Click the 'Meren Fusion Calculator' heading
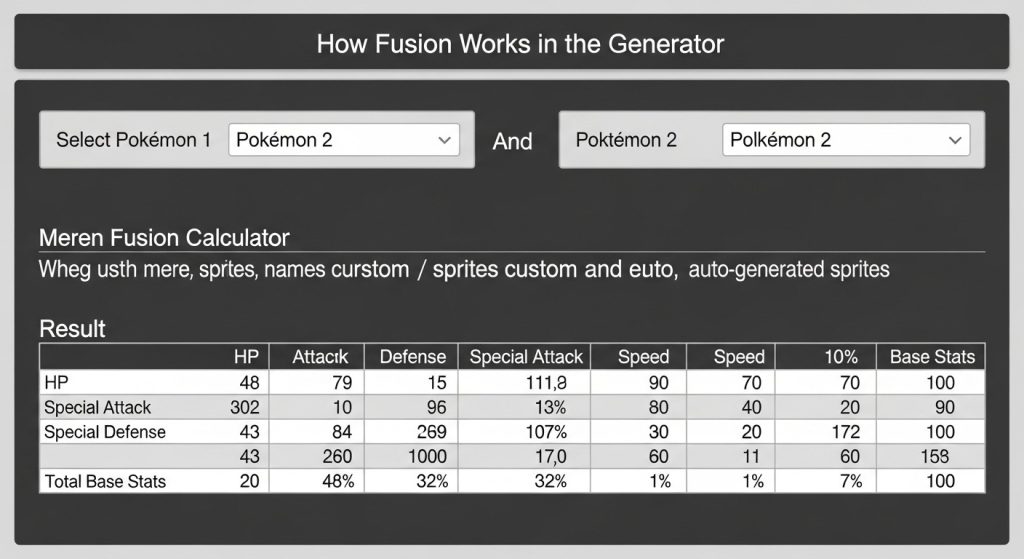This screenshot has width=1024, height=559. [164, 238]
